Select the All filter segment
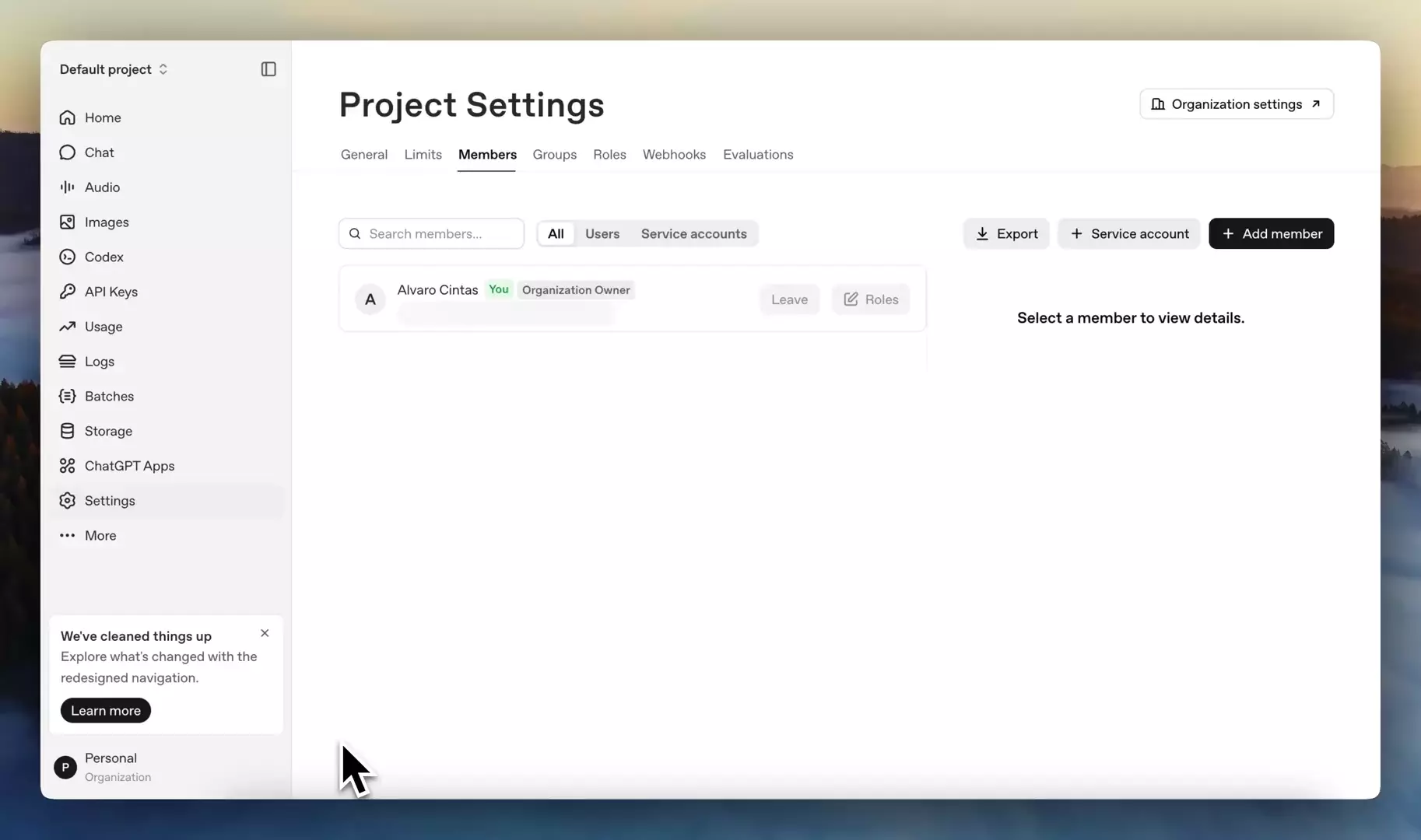1421x840 pixels. point(556,233)
